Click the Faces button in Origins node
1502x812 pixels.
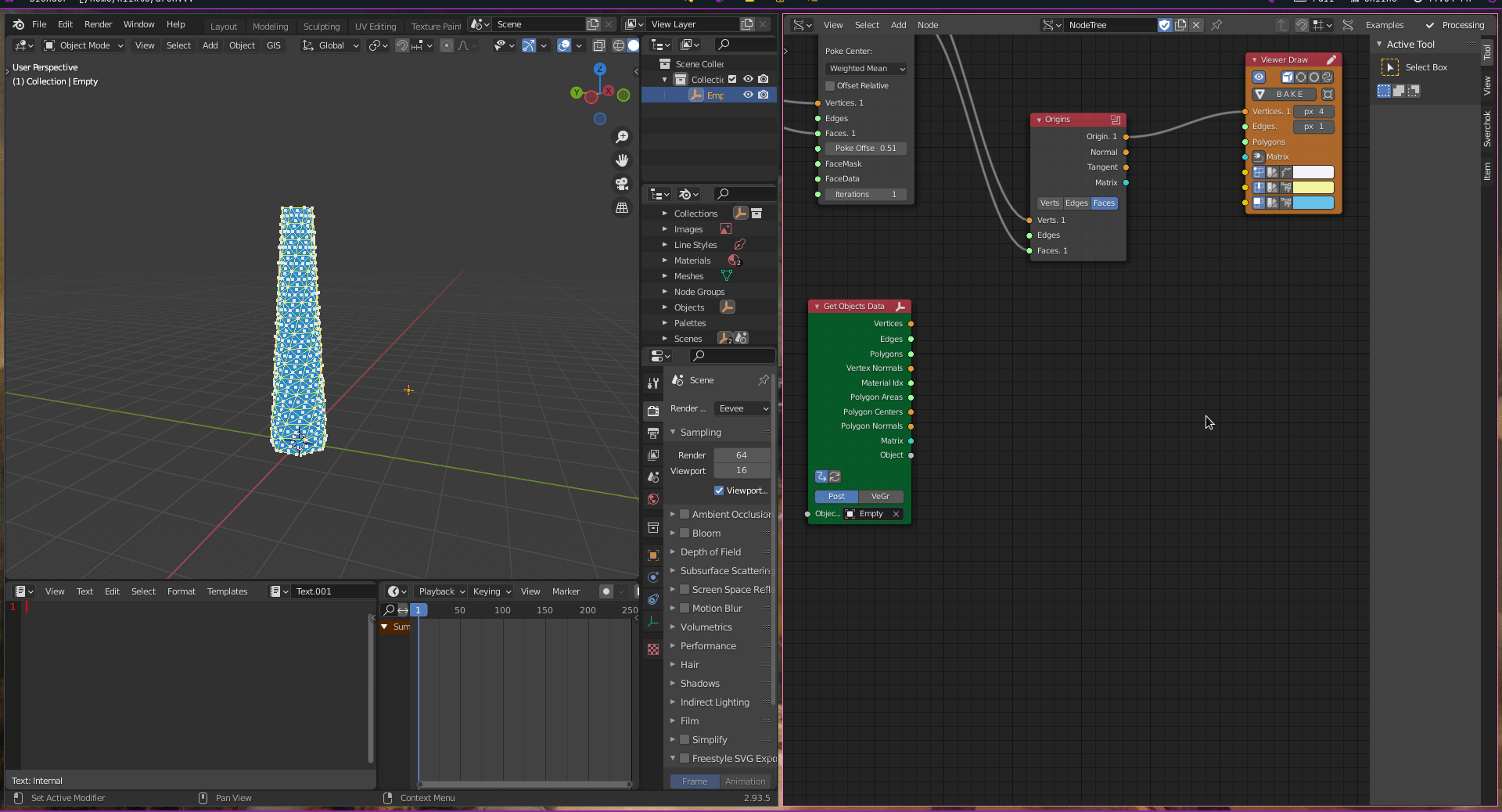[1104, 203]
